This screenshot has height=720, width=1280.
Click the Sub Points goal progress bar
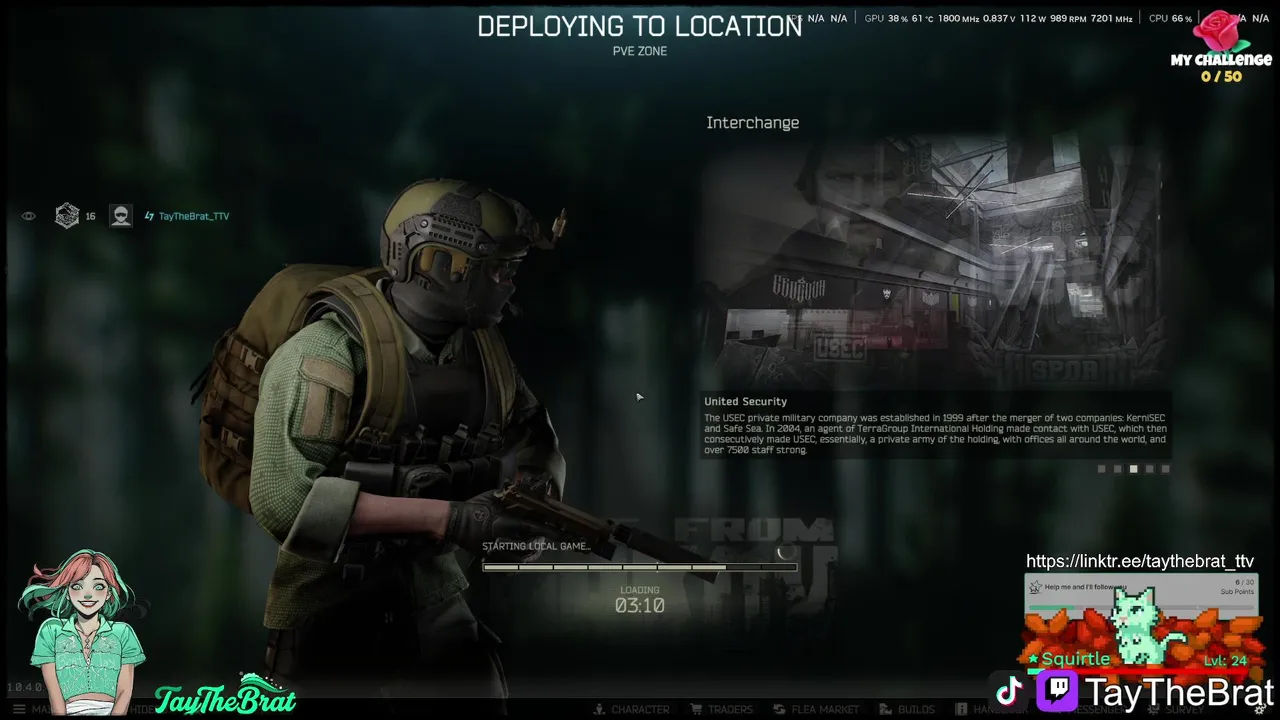(1141, 606)
